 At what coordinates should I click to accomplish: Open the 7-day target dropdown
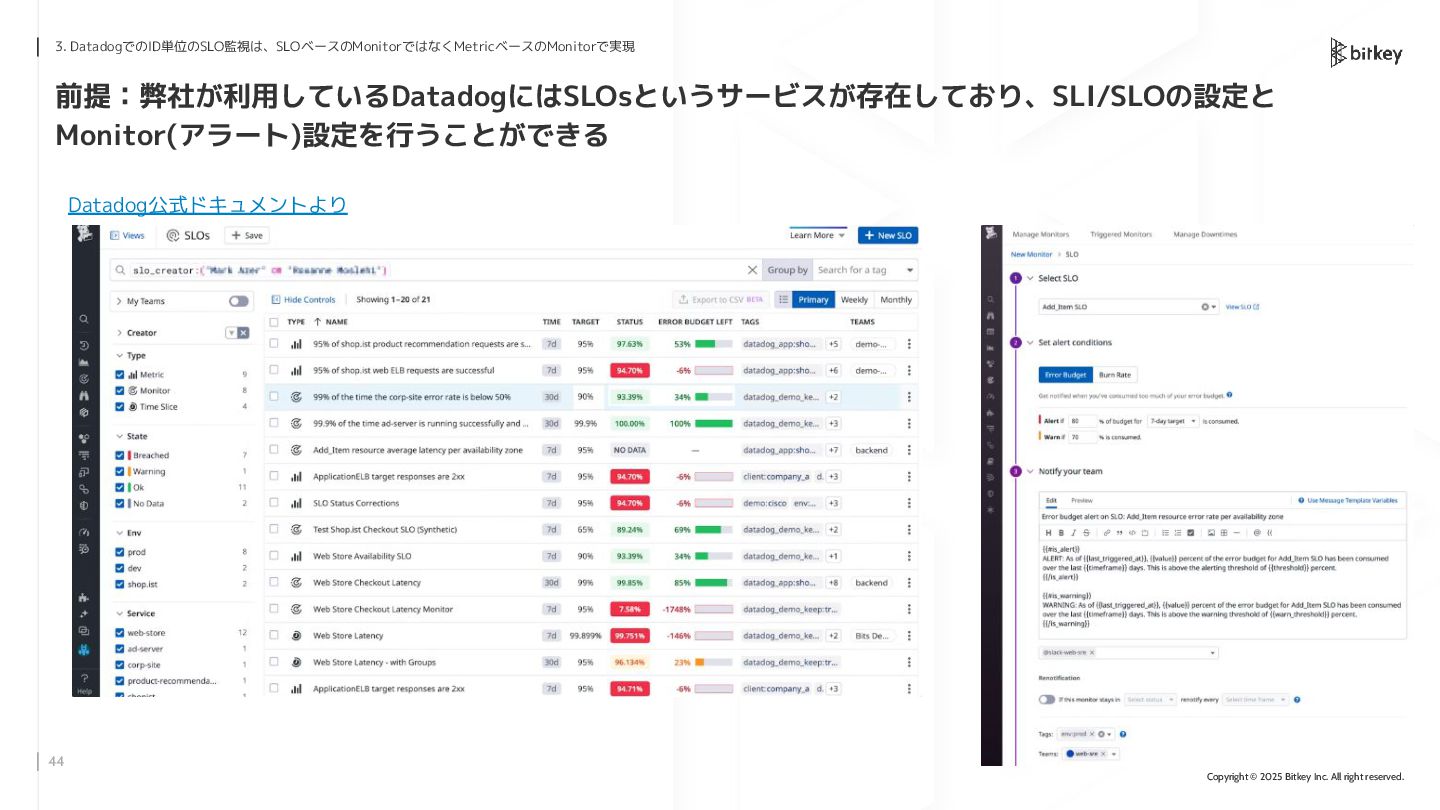(x=1172, y=422)
